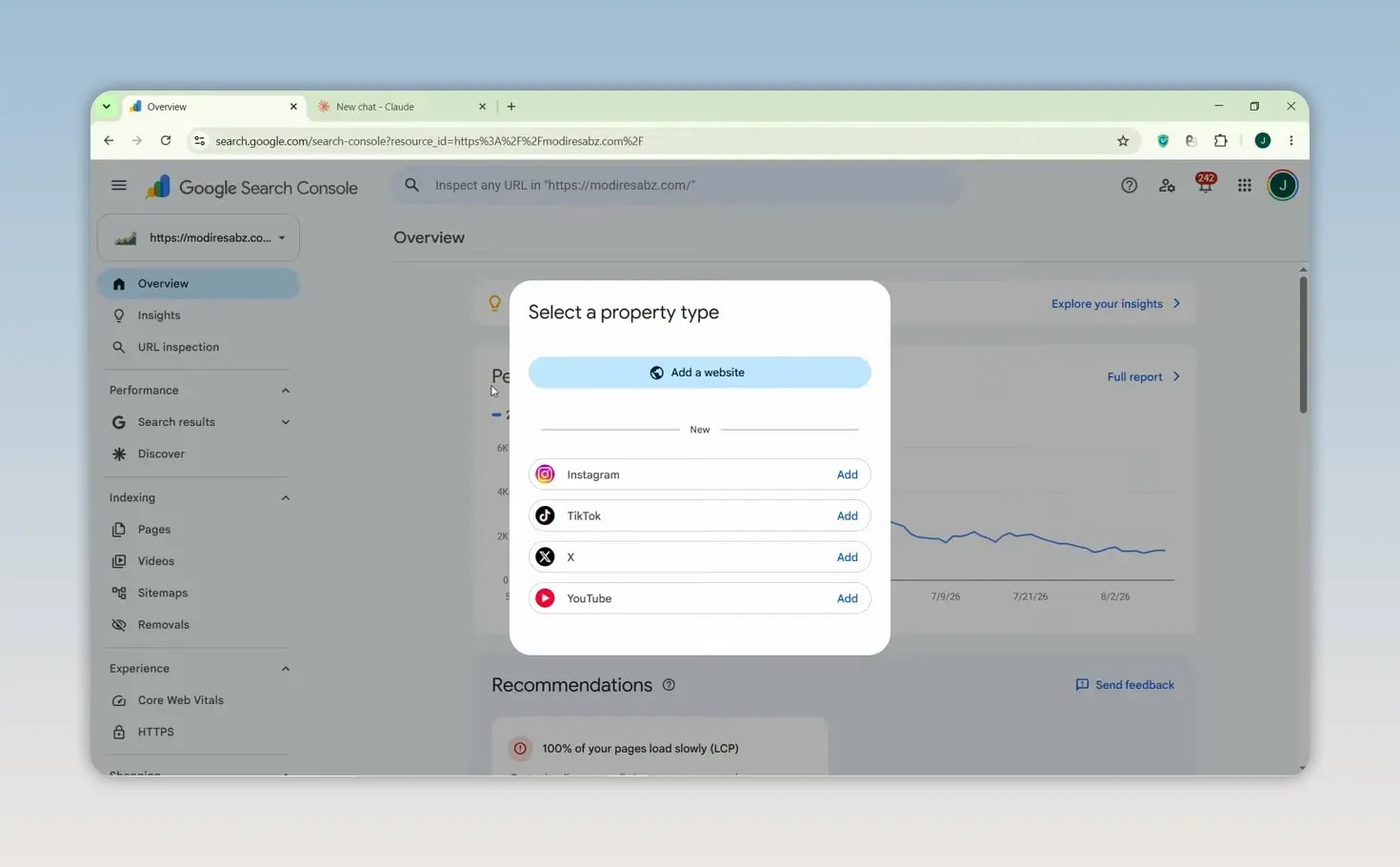1400x867 pixels.
Task: Open notifications bell with 242 badge
Action: pyautogui.click(x=1206, y=184)
